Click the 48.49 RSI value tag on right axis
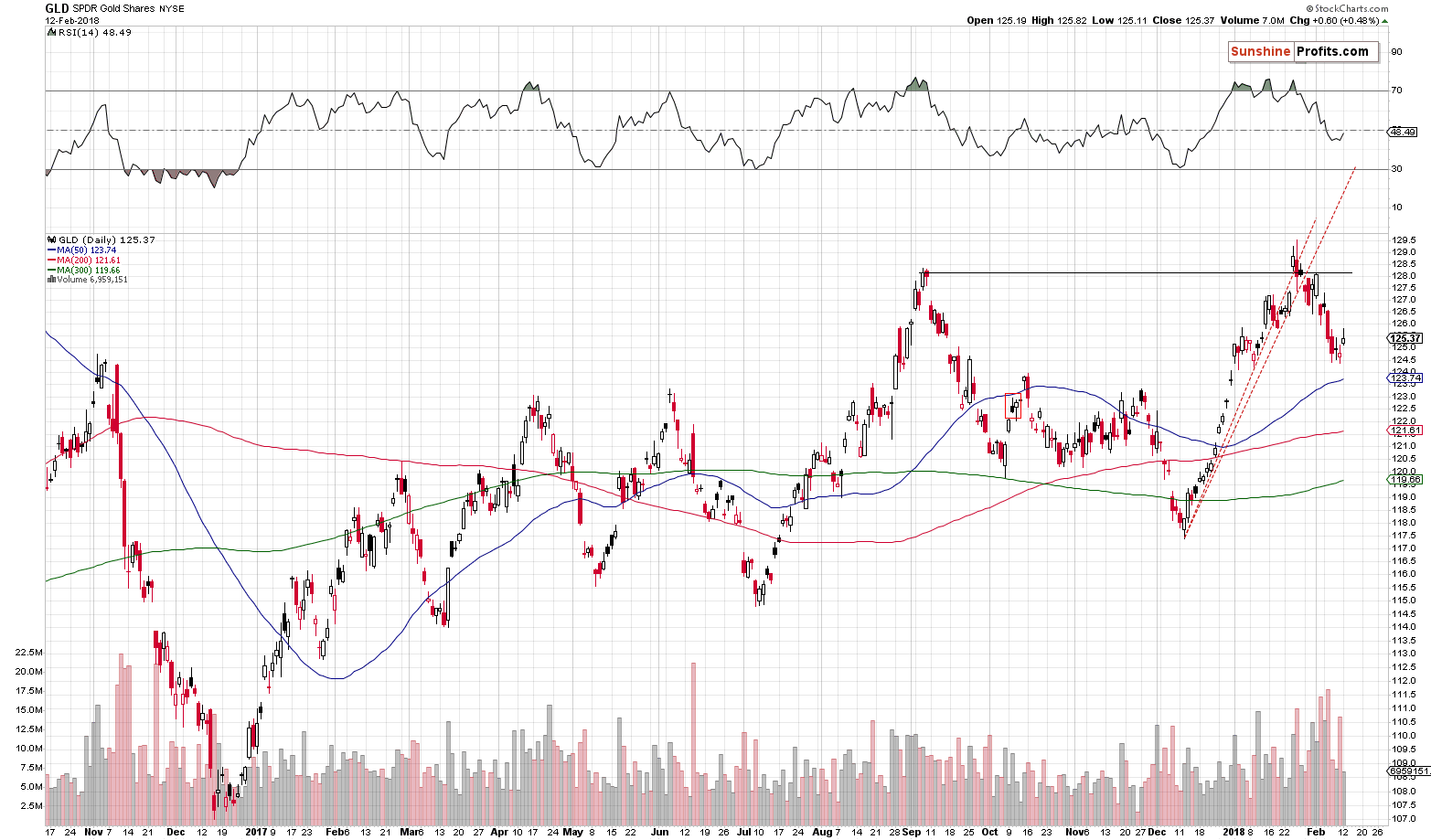The height and width of the screenshot is (840, 1431). [1404, 133]
